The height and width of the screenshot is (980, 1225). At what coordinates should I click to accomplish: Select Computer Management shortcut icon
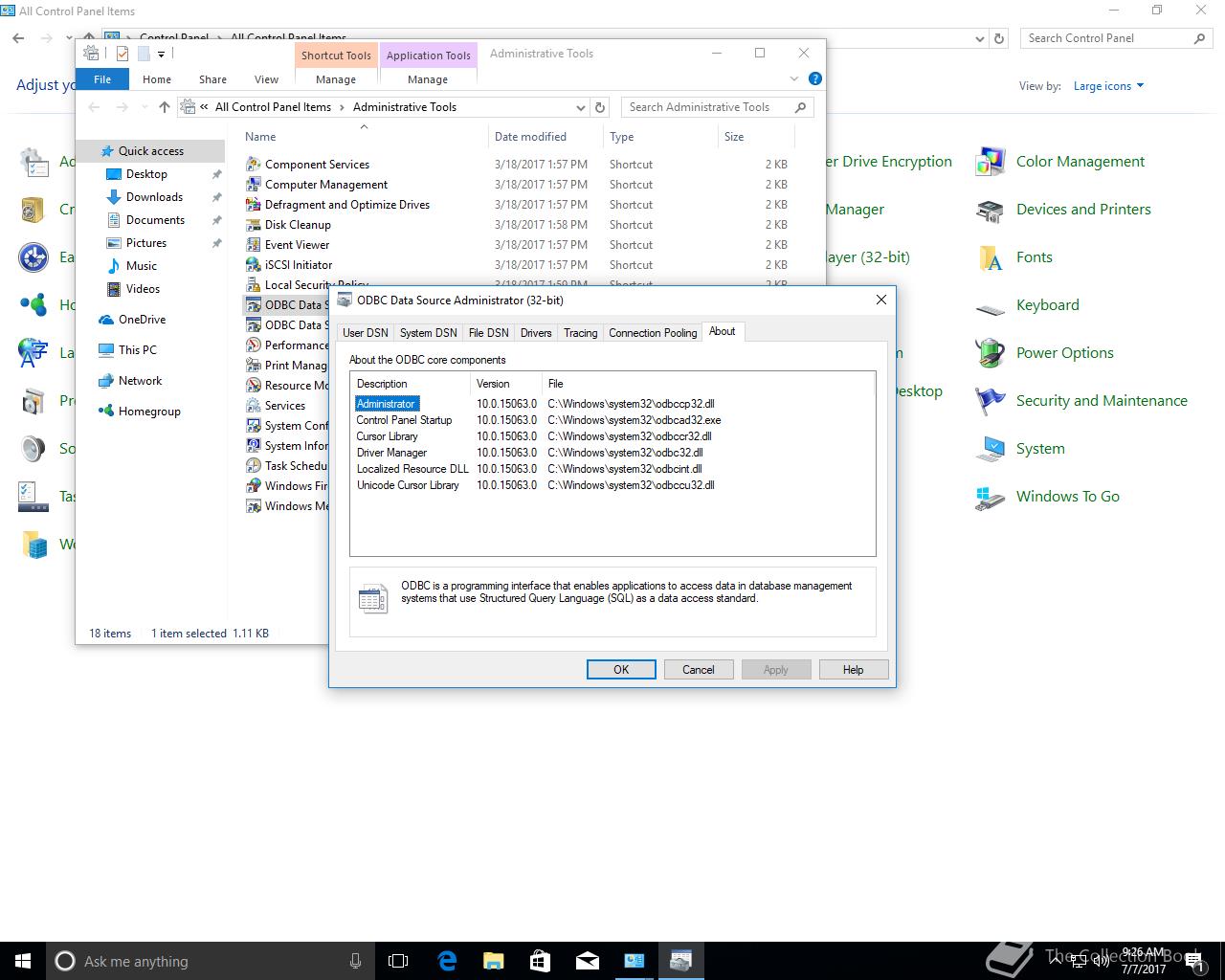(254, 185)
